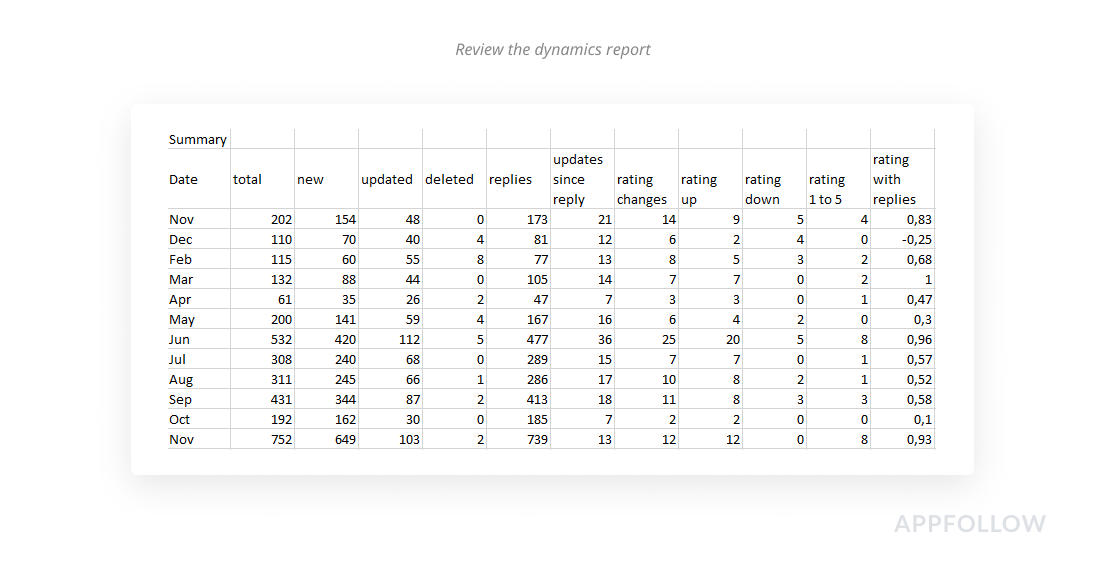This screenshot has width=1106, height=572.
Task: Select the Feb date cell
Action: (198, 259)
